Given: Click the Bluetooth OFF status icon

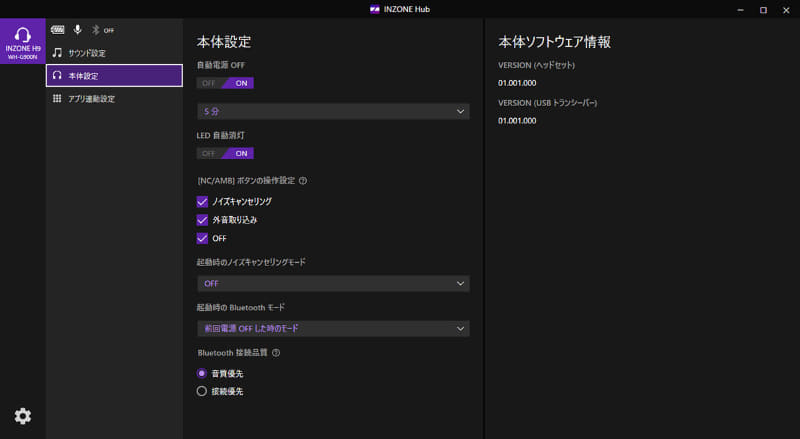Looking at the screenshot, I should click(x=103, y=30).
